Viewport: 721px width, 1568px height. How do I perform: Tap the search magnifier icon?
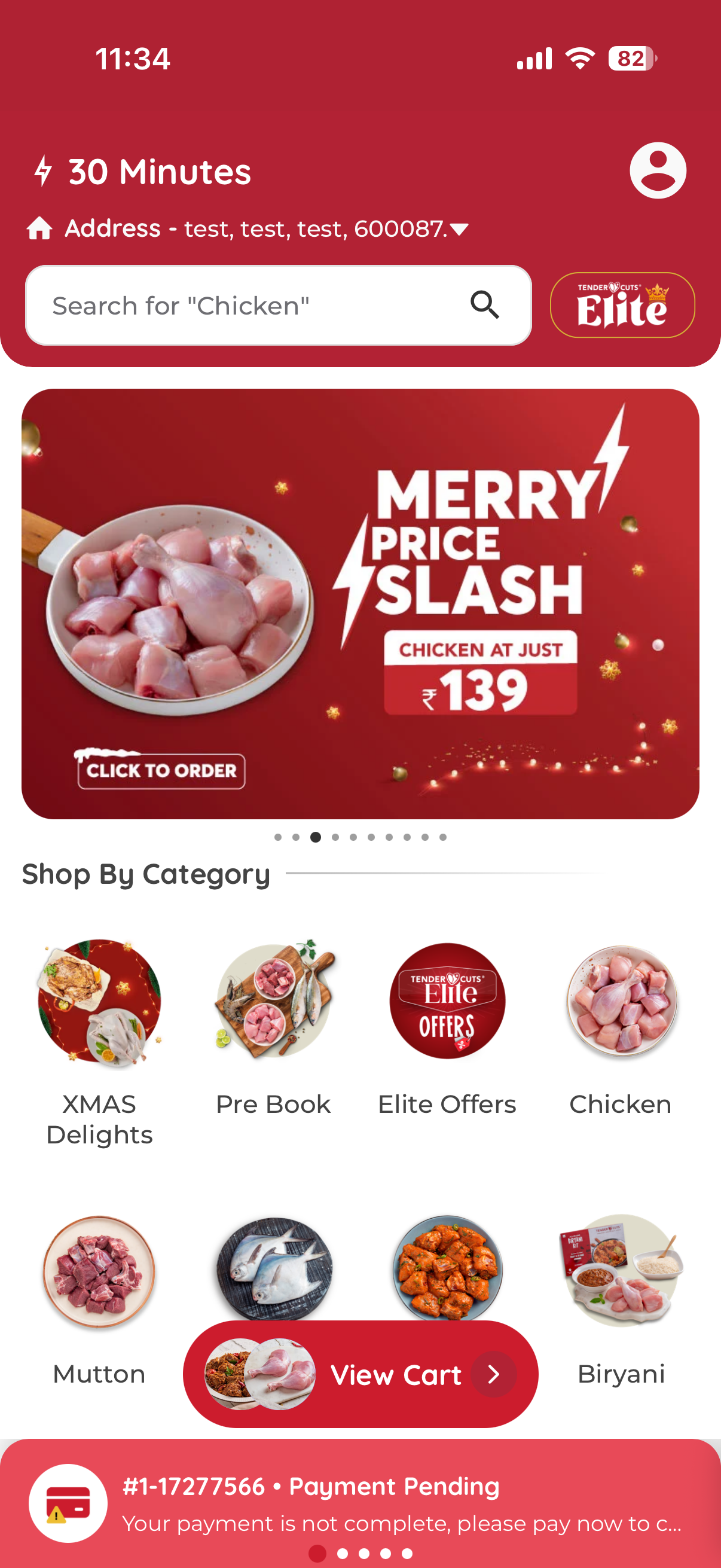click(485, 305)
